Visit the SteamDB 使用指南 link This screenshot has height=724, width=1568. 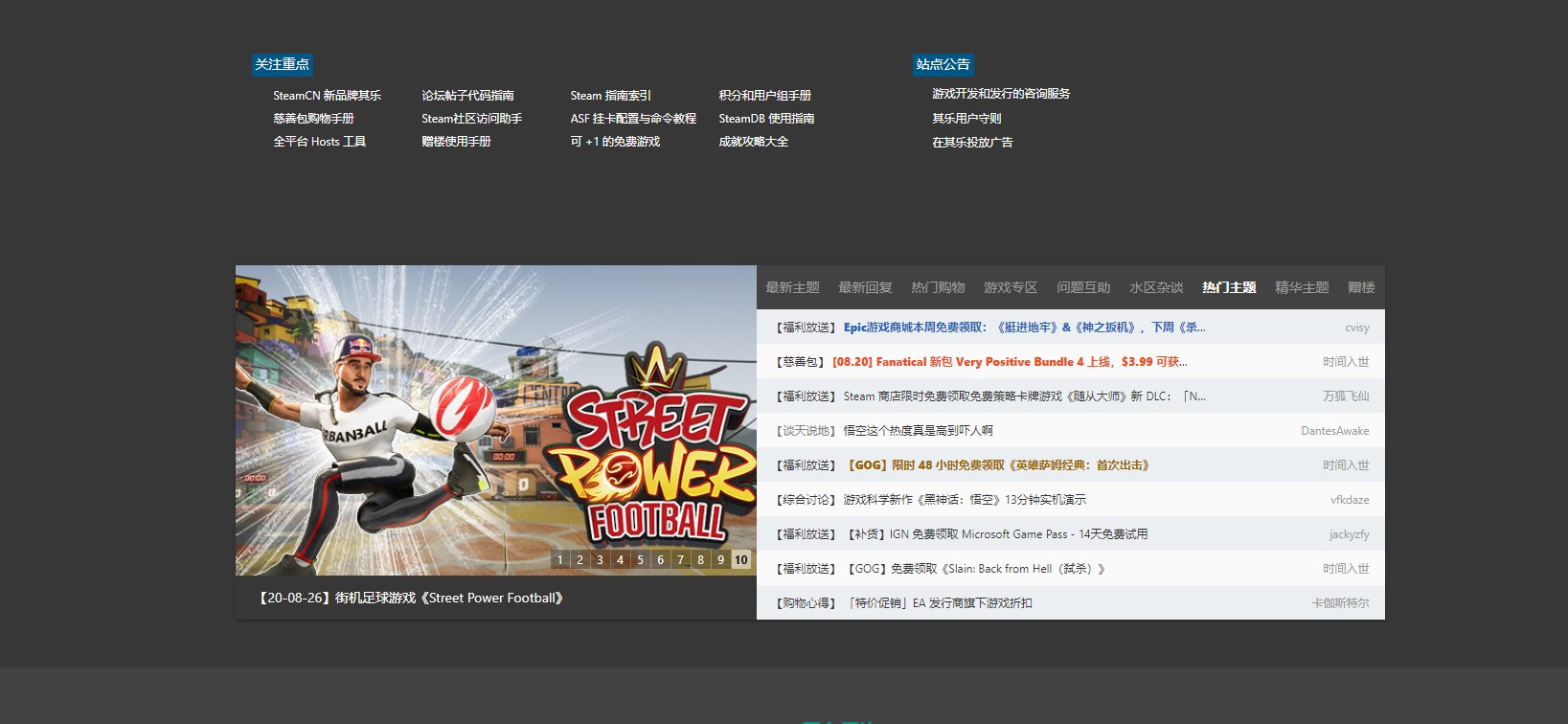766,119
